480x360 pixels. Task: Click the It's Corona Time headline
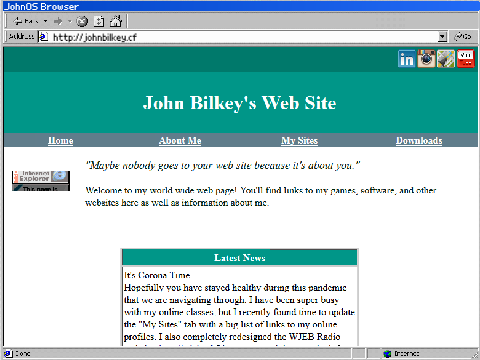click(x=157, y=275)
